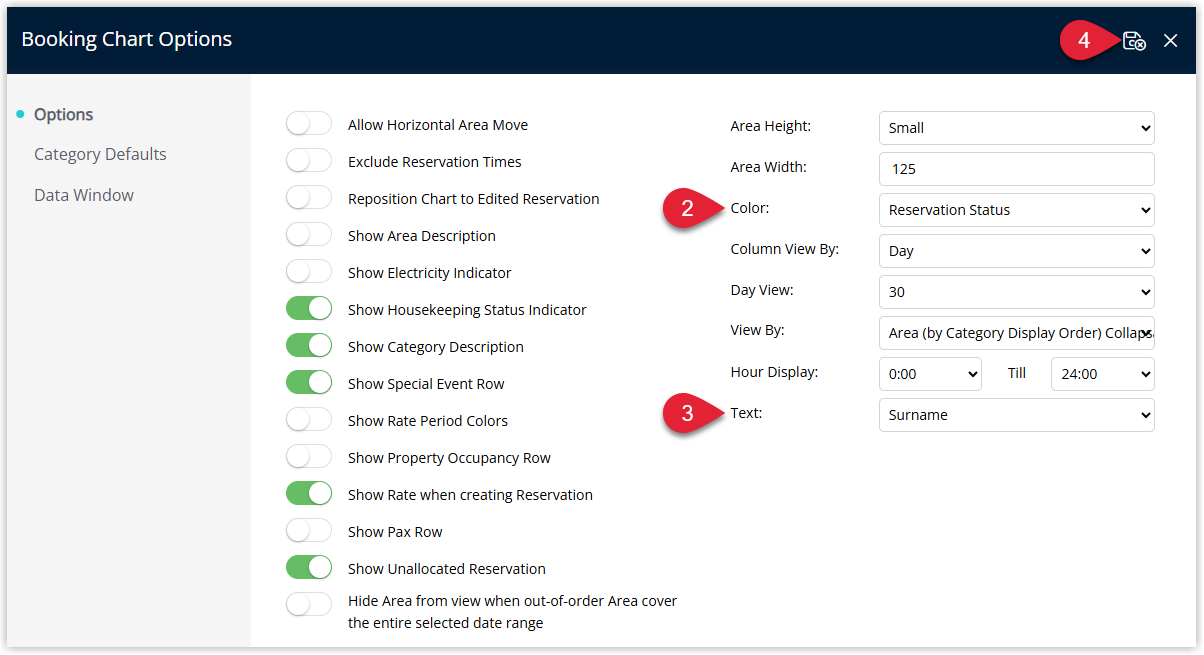Click the Hour Display label
The width and height of the screenshot is (1204, 655).
point(775,372)
